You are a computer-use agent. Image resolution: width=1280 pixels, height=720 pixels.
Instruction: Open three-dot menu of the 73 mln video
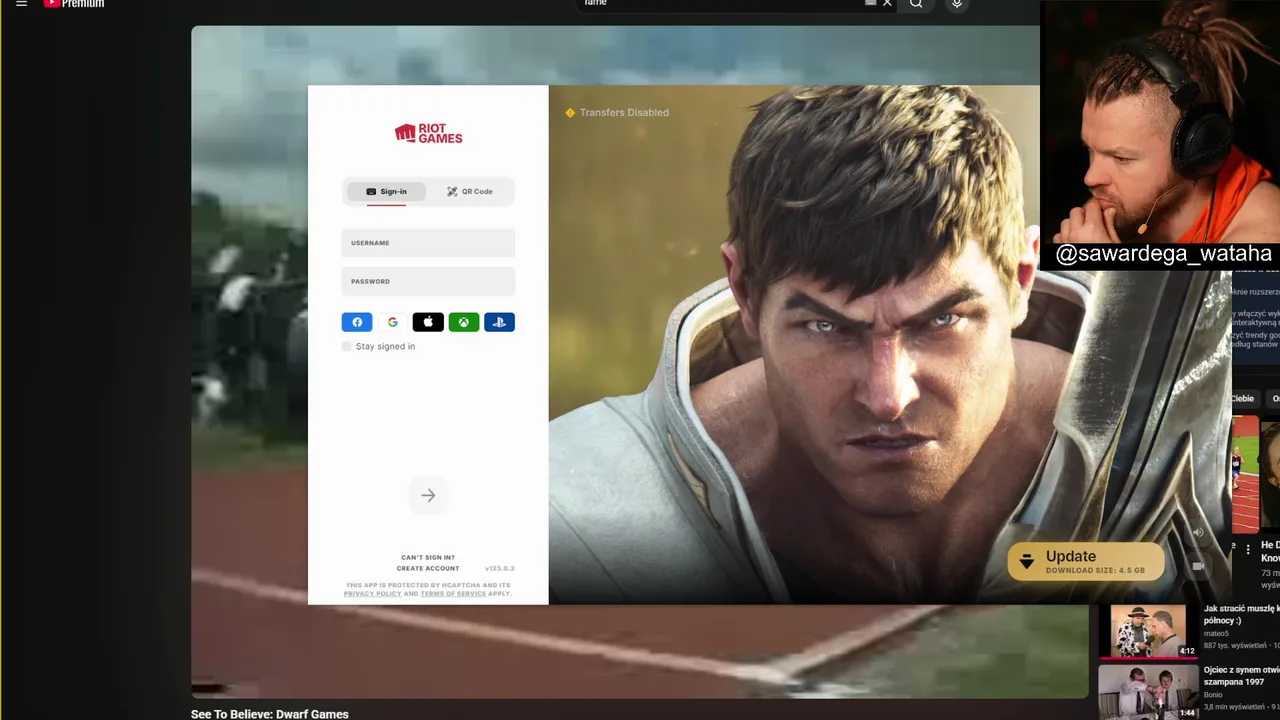pos(1247,550)
